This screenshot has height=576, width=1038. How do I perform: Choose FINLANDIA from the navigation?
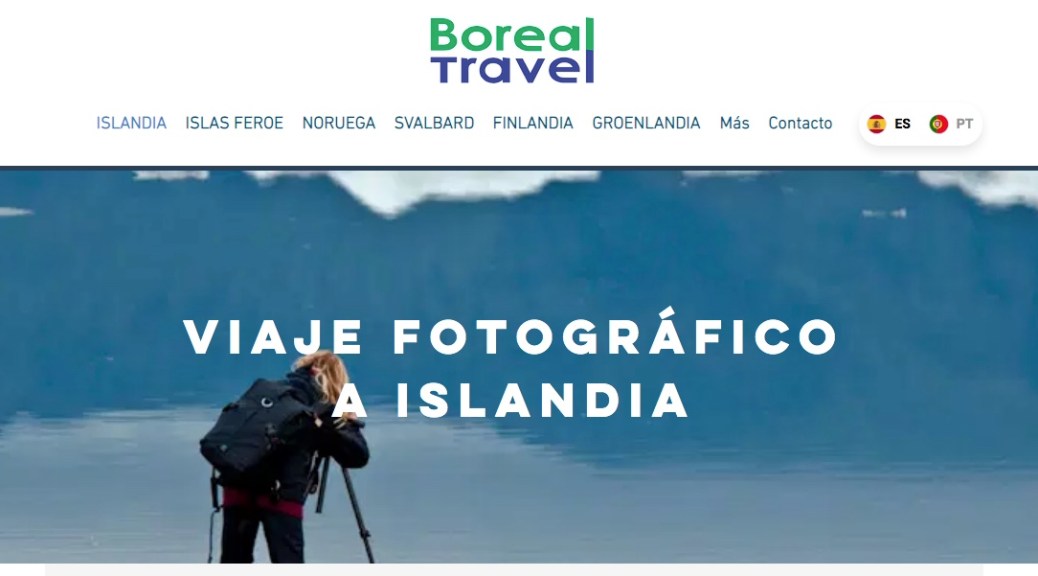point(533,123)
